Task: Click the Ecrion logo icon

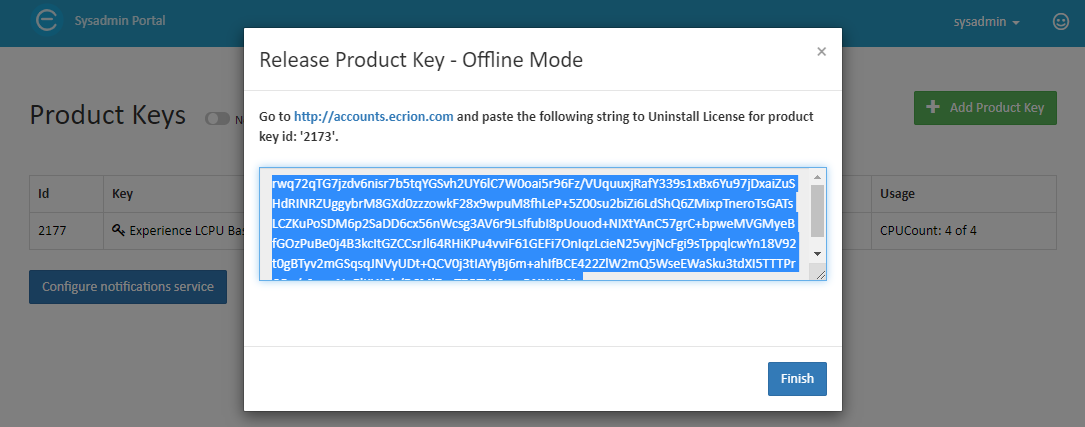Action: pos(46,20)
